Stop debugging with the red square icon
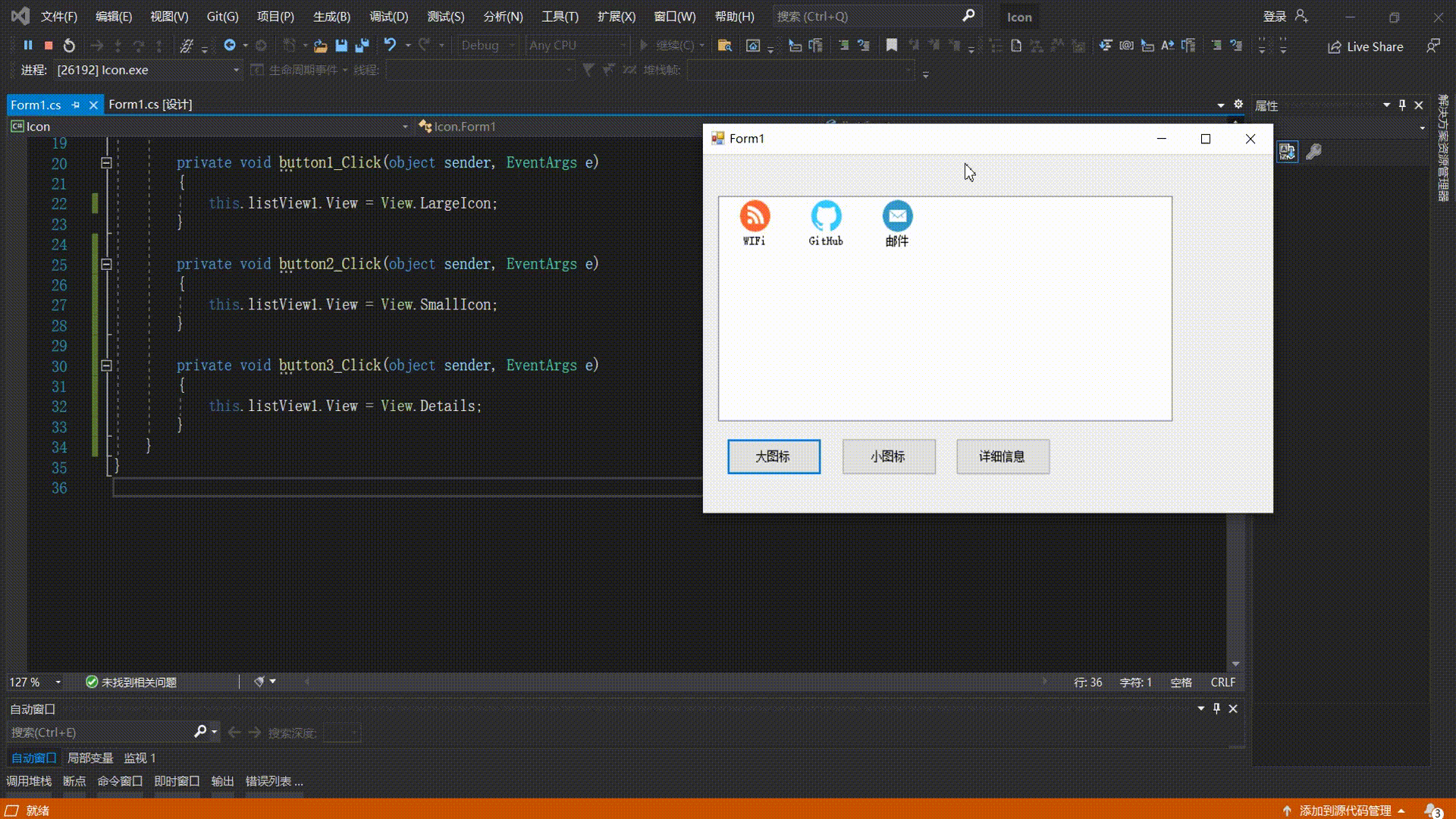Viewport: 1456px width, 819px height. point(49,45)
